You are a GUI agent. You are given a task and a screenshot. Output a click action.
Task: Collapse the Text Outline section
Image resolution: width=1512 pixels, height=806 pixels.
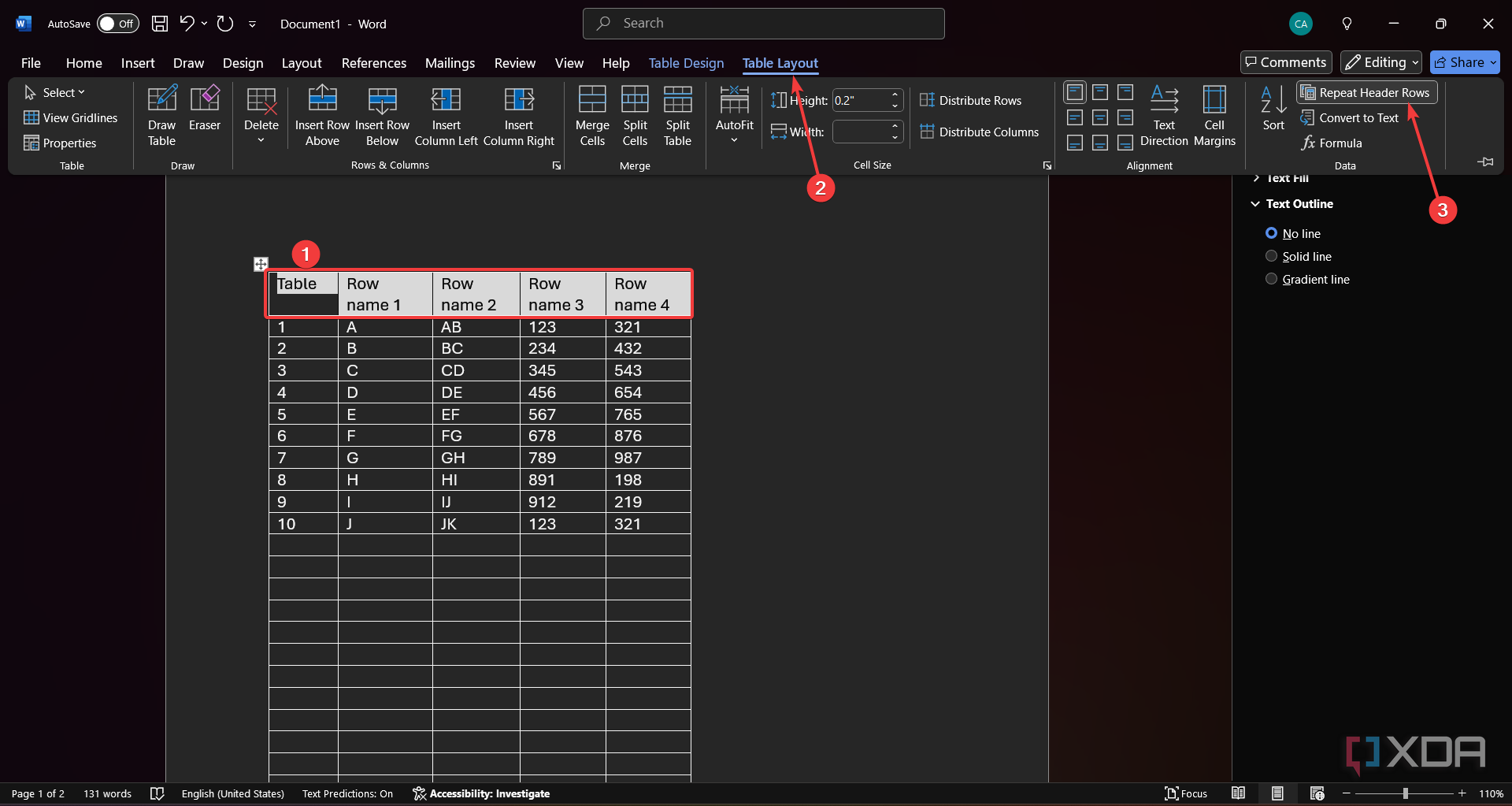[x=1254, y=203]
